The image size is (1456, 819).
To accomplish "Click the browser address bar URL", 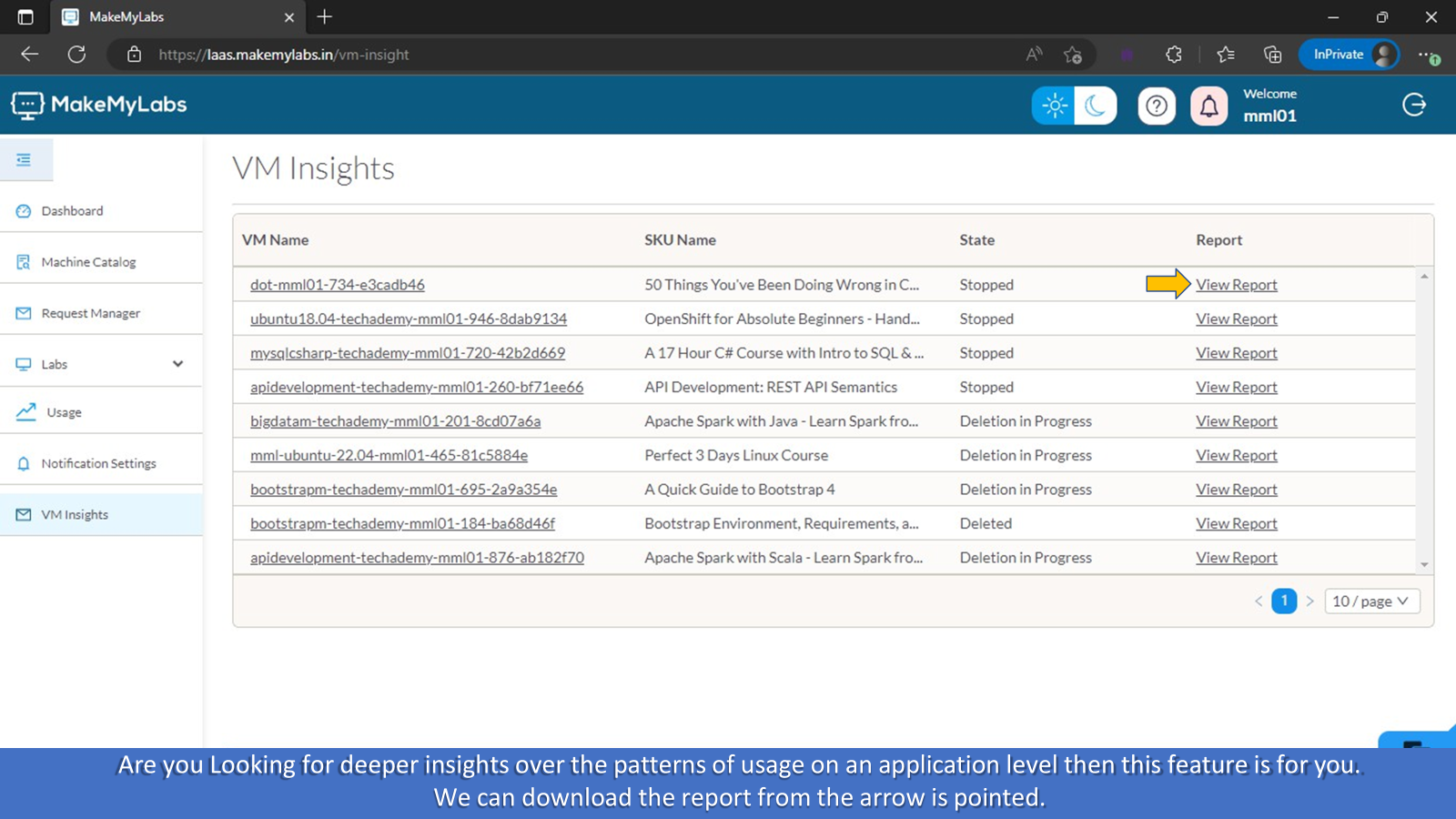I will point(284,55).
